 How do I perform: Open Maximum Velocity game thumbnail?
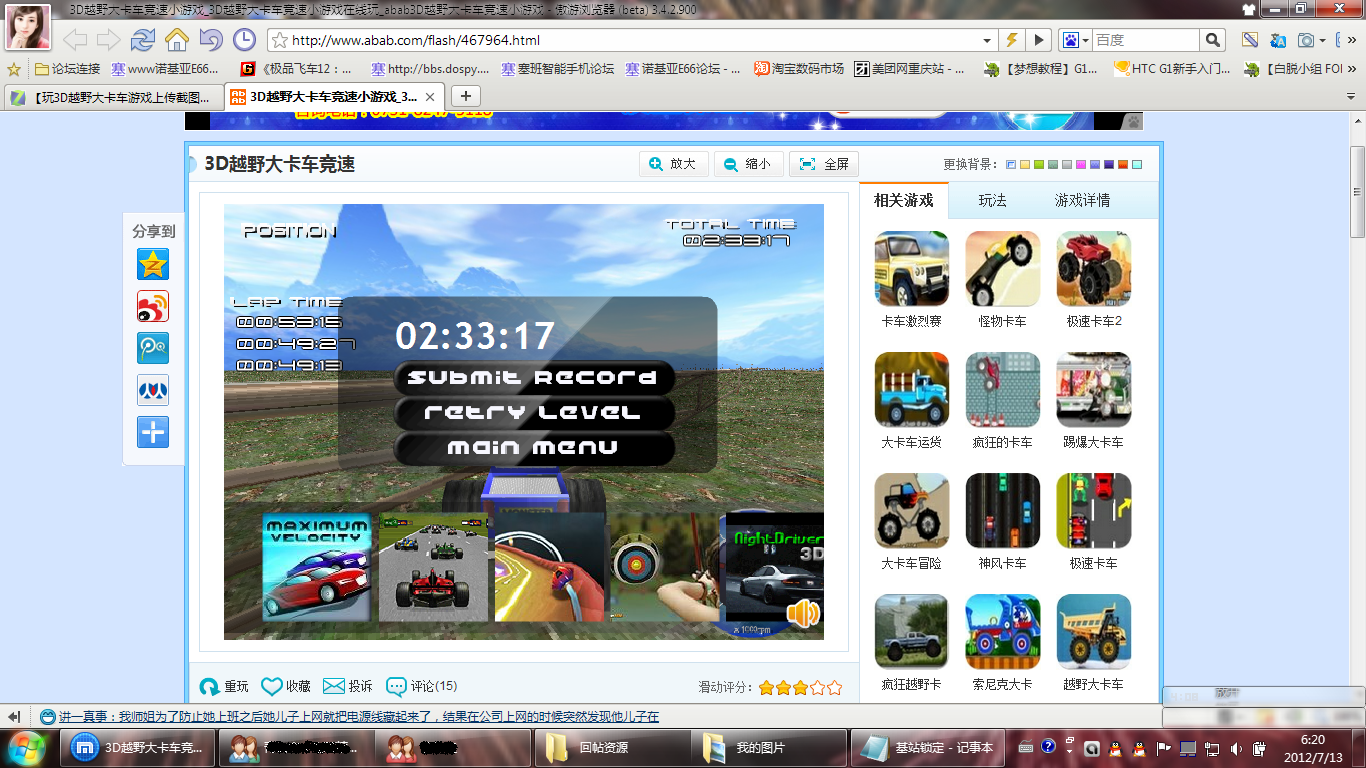click(317, 567)
